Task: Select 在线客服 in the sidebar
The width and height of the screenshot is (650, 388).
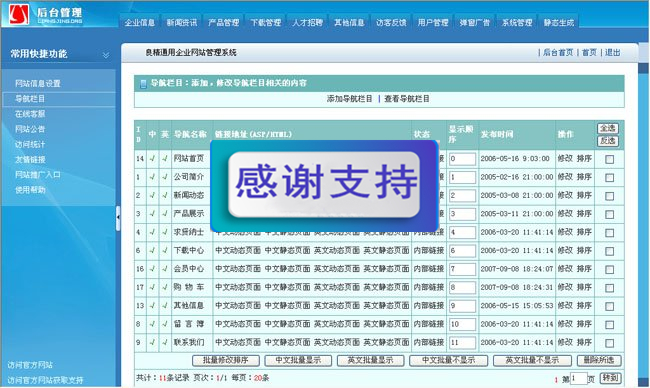Action: pos(30,114)
